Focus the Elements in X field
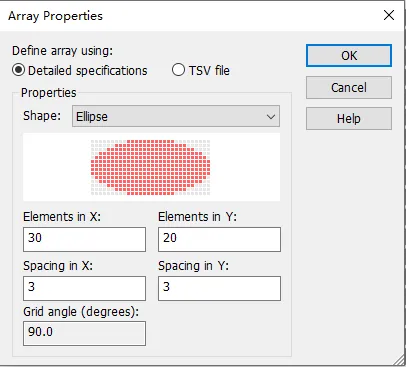Screen dimensions: 406x367 pyautogui.click(x=84, y=239)
